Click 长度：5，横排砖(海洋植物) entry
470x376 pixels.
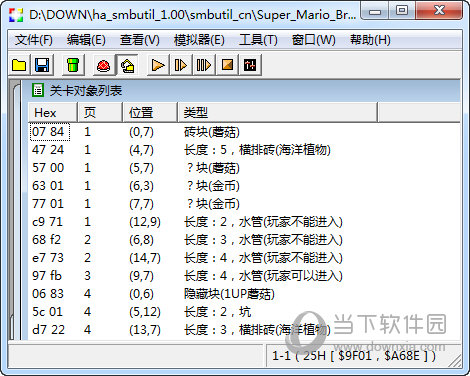click(x=257, y=150)
